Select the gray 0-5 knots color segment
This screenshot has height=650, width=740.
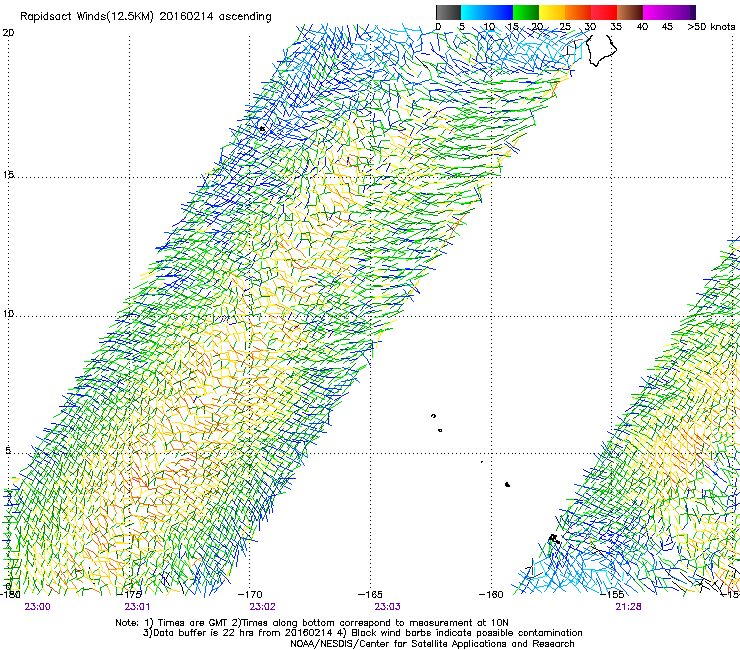[448, 12]
